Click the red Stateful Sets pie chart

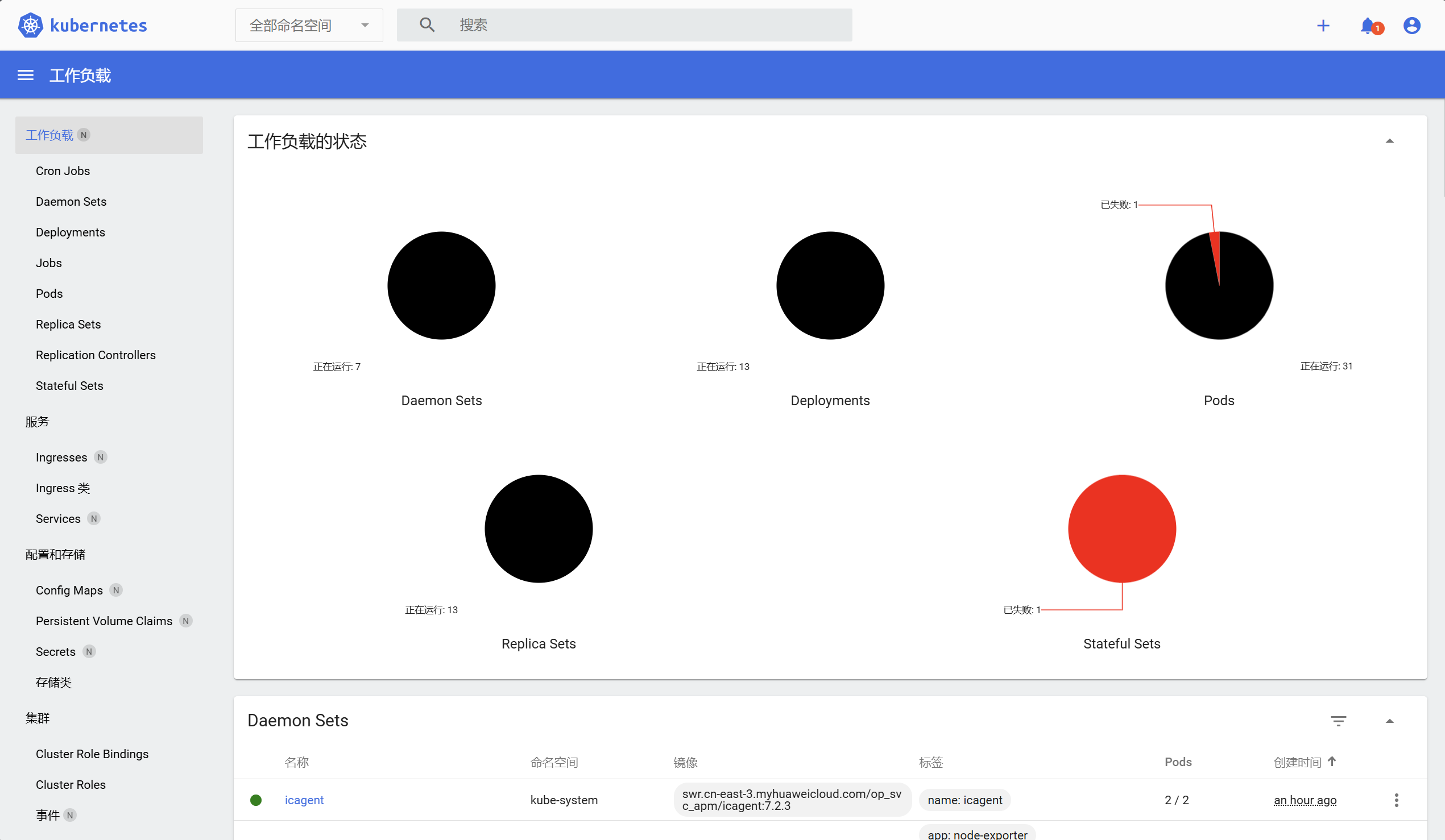point(1121,529)
